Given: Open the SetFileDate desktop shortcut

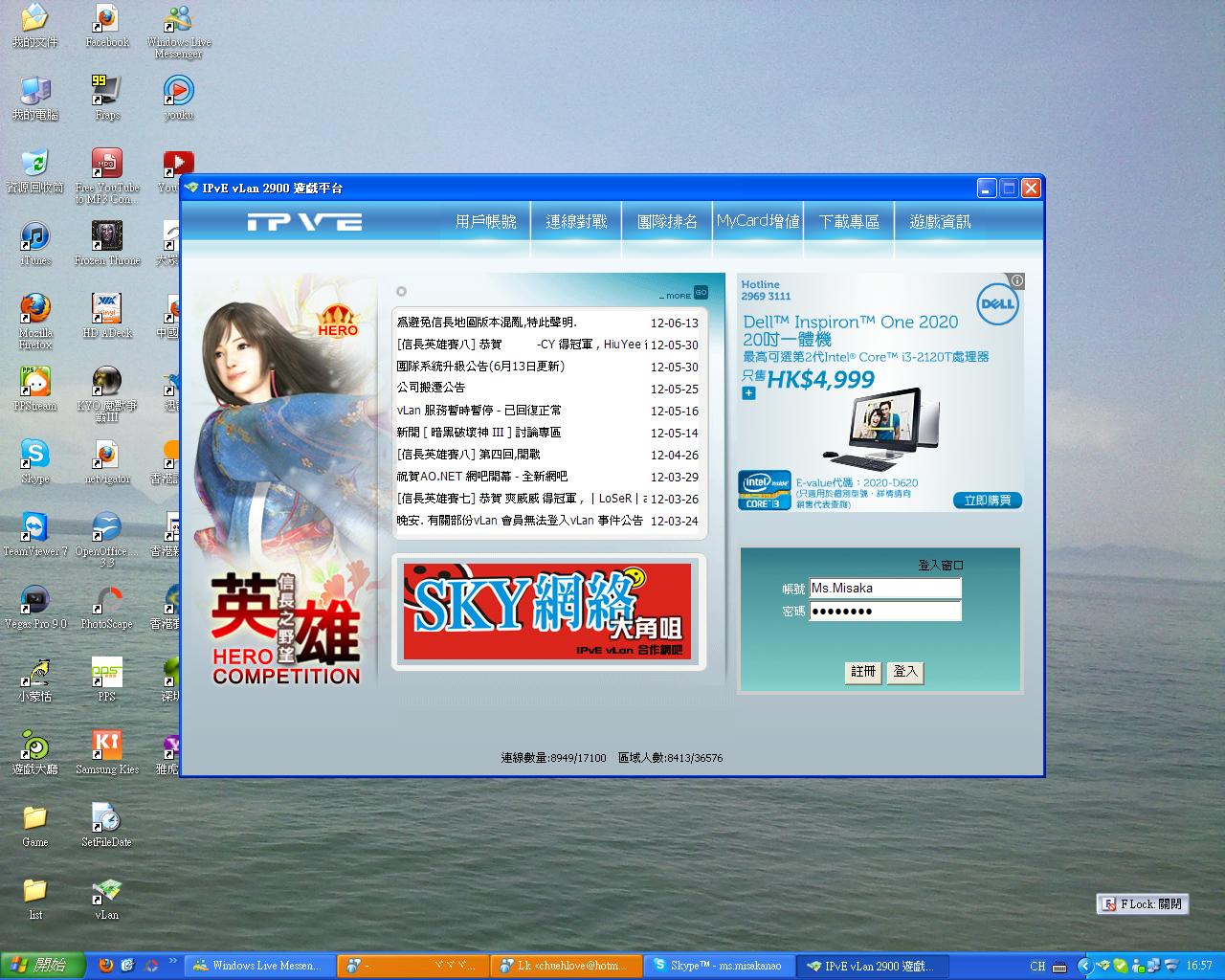Looking at the screenshot, I should coord(106,827).
